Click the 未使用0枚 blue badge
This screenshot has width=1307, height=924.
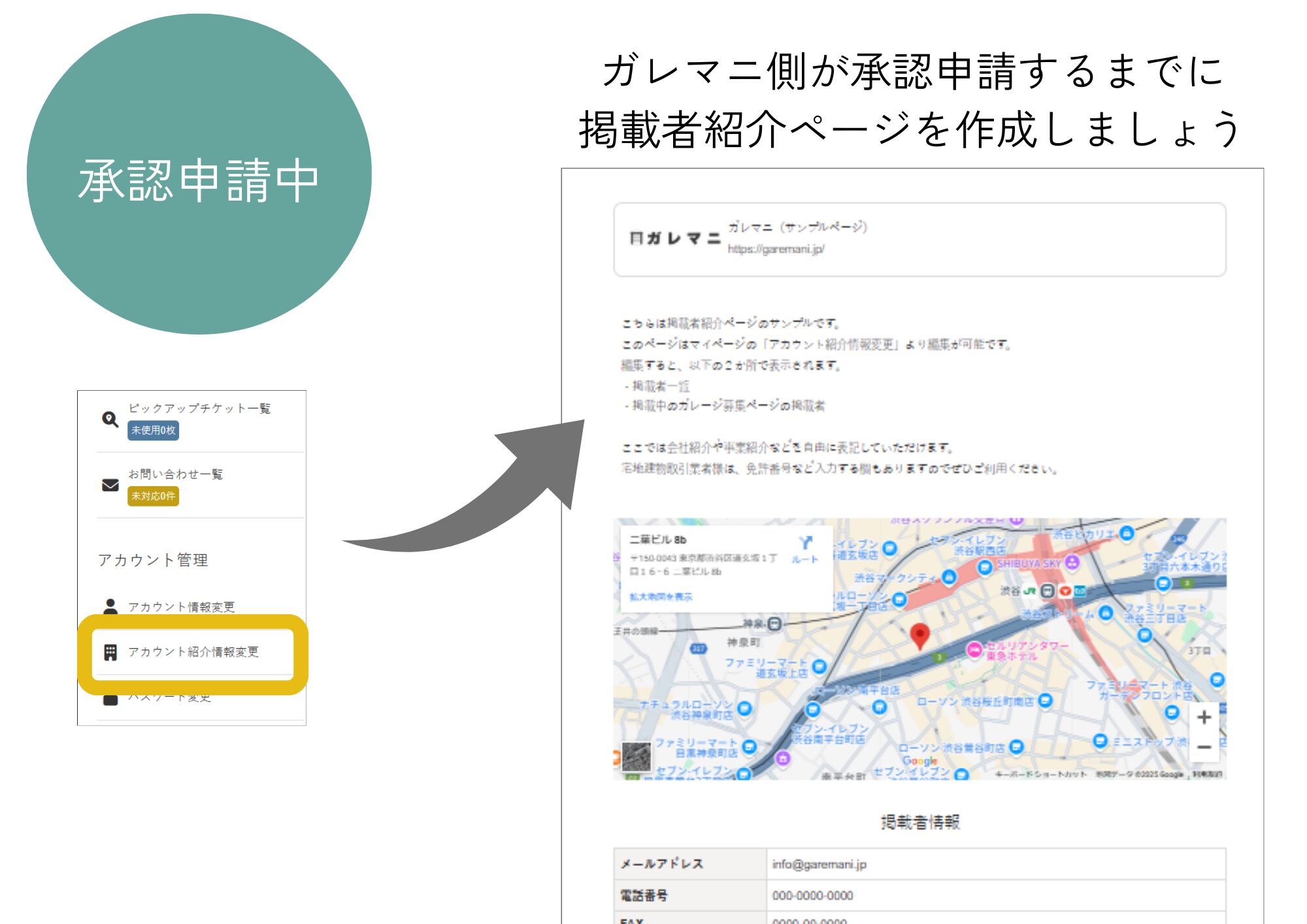coord(153,430)
